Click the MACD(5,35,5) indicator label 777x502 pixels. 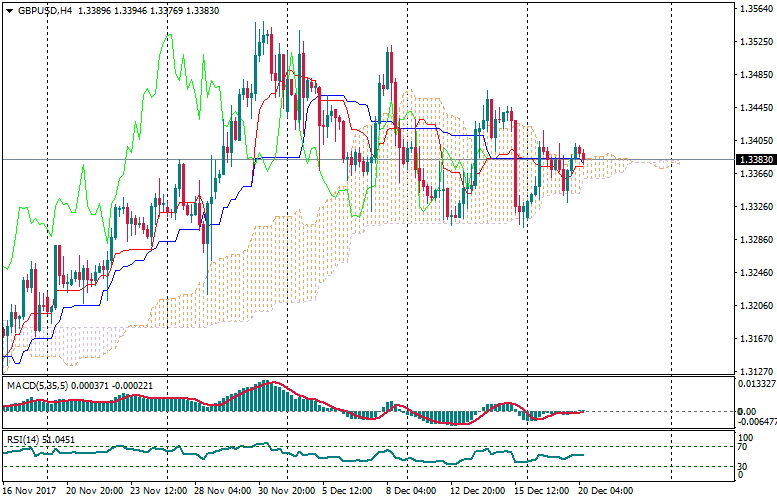click(x=36, y=385)
